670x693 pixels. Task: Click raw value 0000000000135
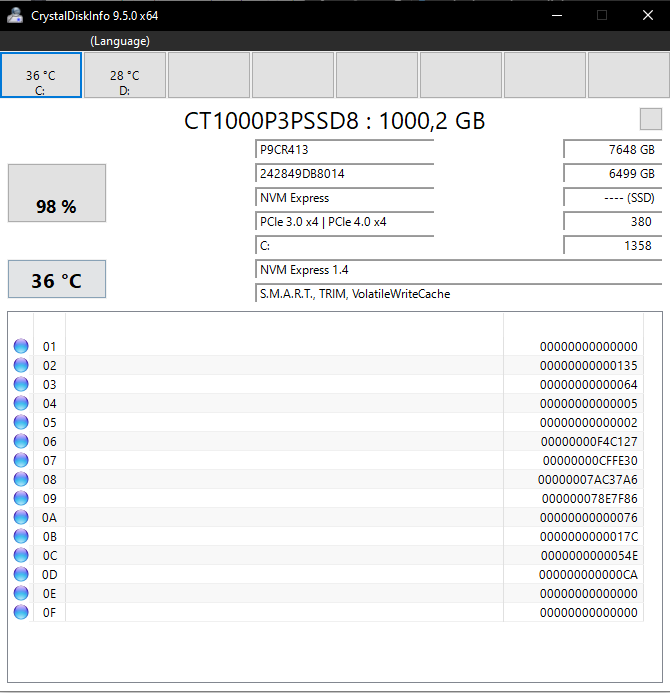point(589,366)
